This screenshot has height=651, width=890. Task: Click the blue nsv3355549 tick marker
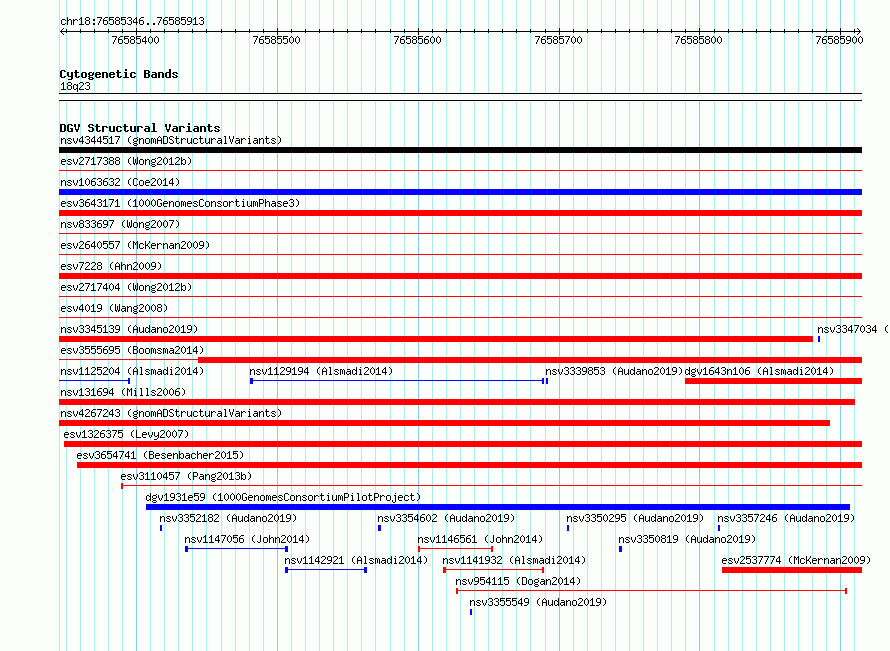click(x=471, y=612)
